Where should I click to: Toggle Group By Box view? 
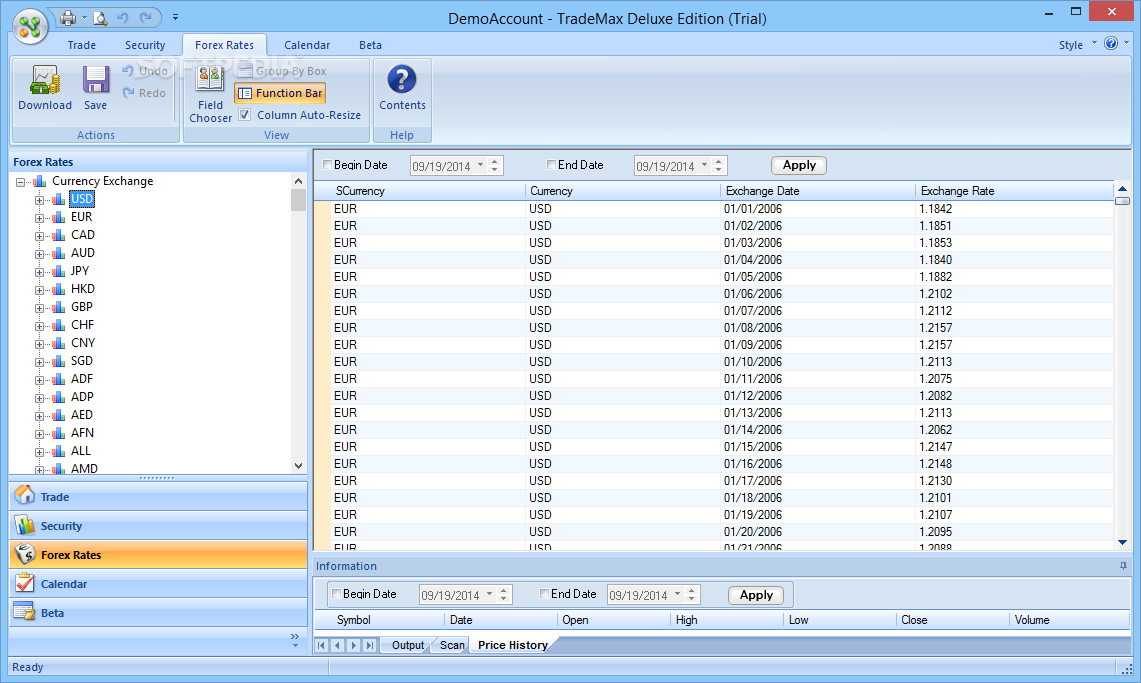(282, 71)
